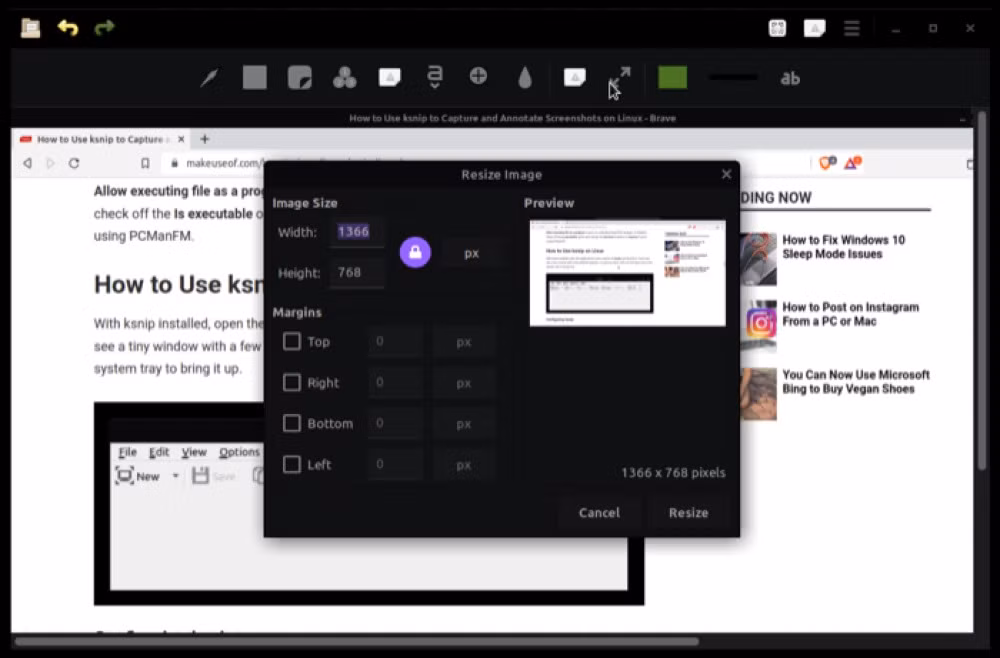This screenshot has height=658, width=1000.
Task: Enable the Bottom margin checkbox
Action: point(291,423)
